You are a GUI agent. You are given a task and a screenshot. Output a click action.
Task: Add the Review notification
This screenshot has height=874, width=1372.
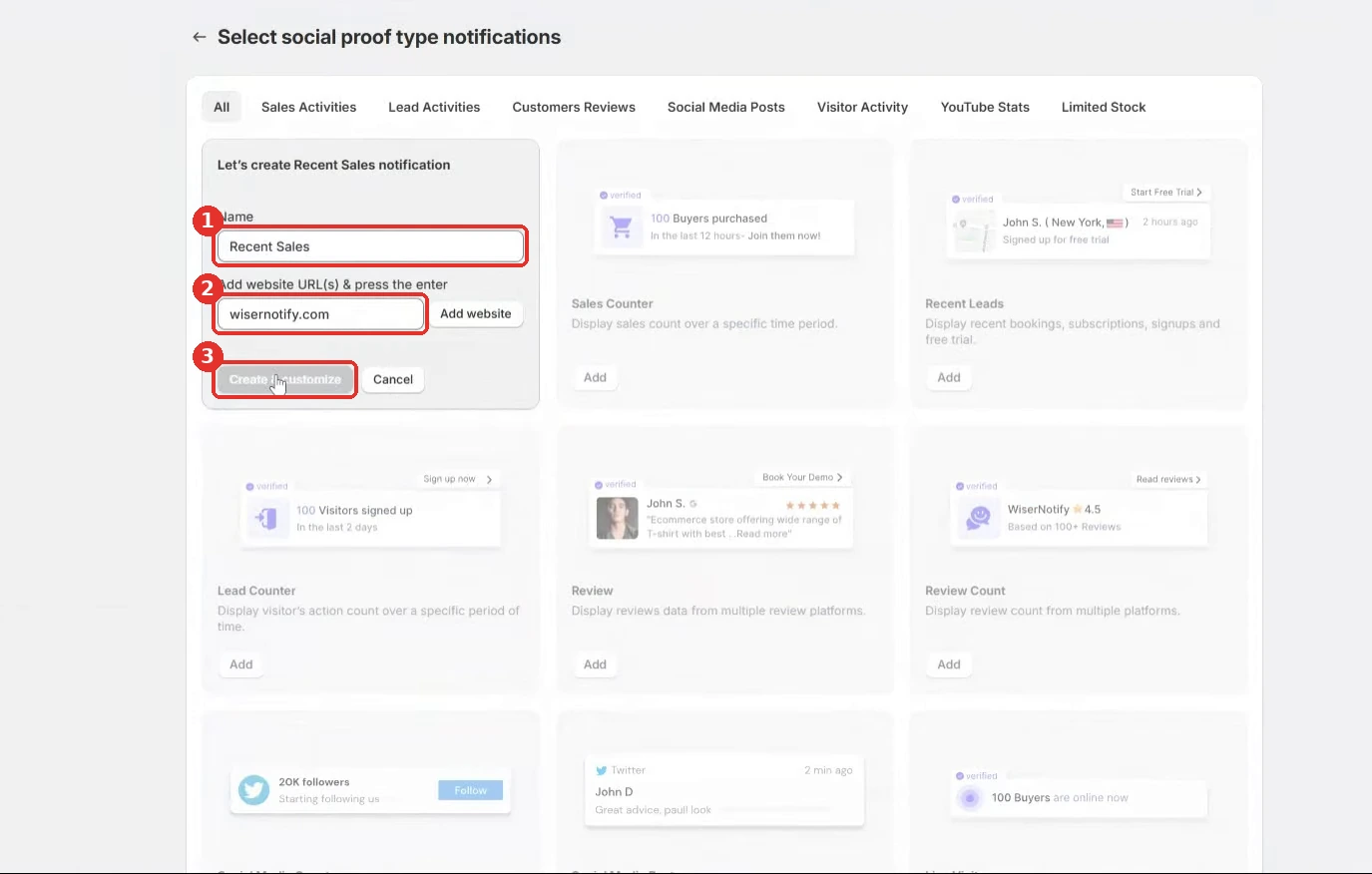coord(595,664)
